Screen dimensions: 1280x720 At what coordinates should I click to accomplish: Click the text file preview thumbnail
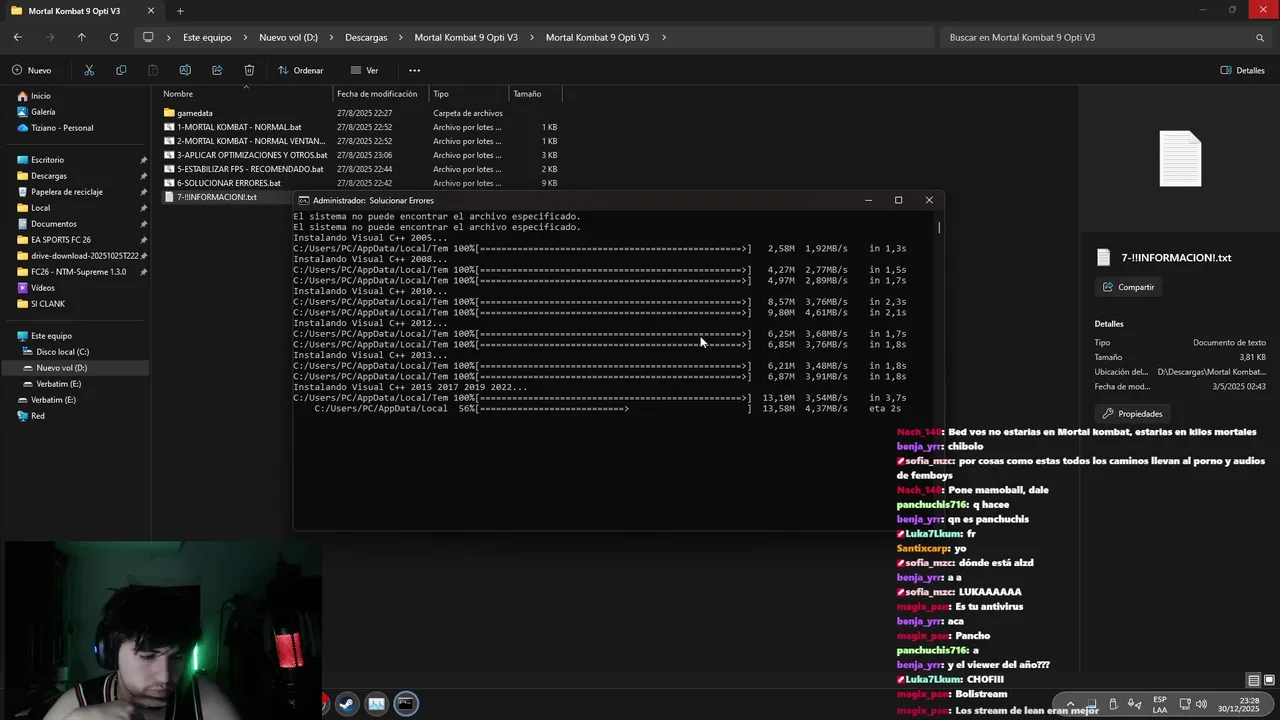pyautogui.click(x=1180, y=158)
